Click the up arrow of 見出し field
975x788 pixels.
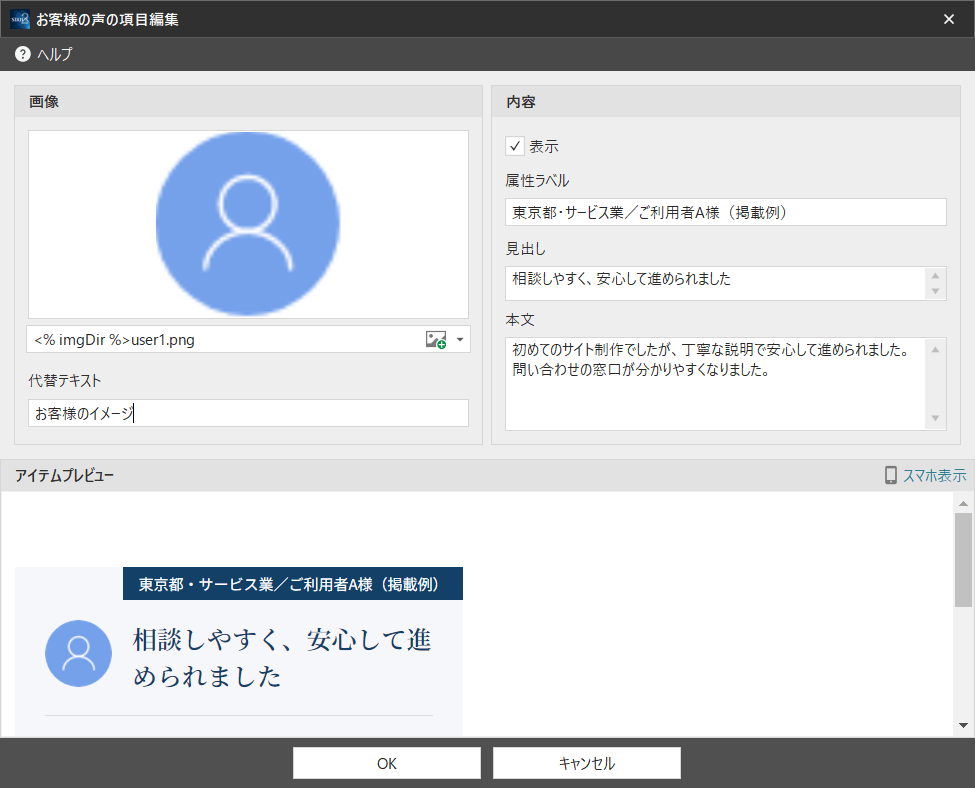(x=935, y=276)
